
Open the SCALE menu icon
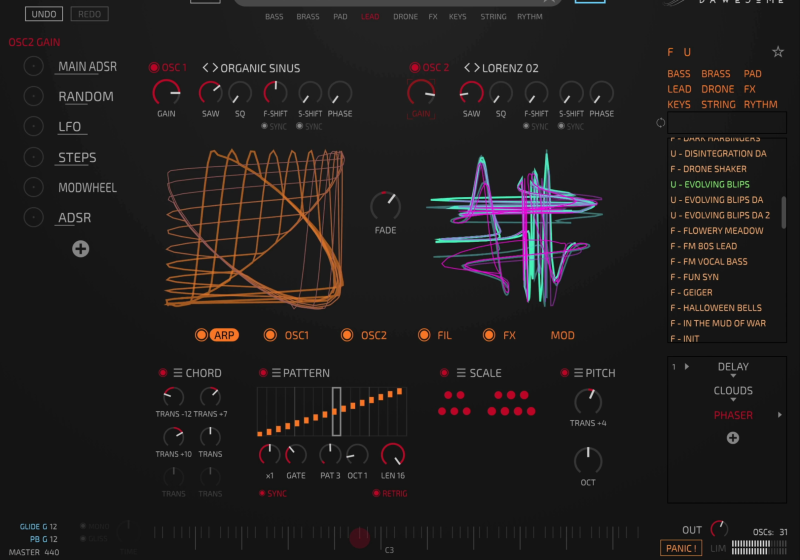point(461,373)
